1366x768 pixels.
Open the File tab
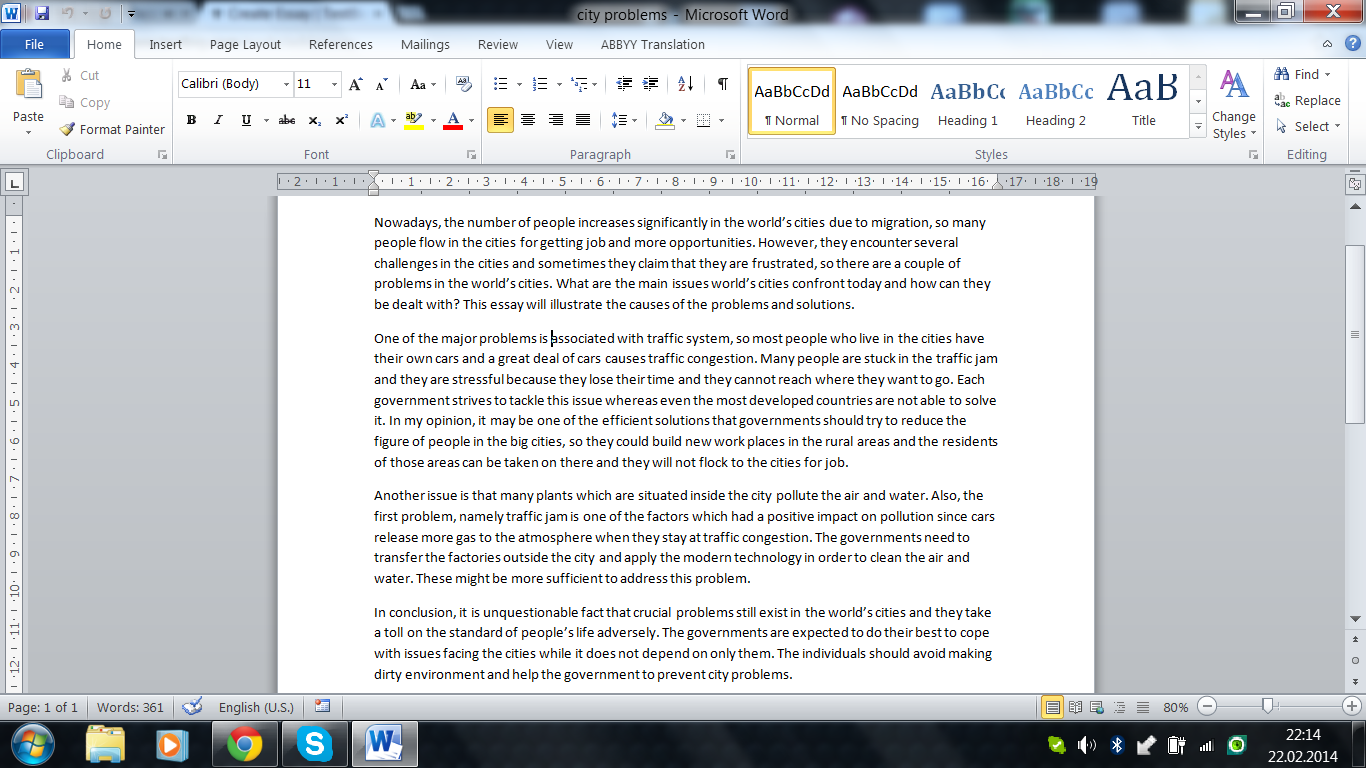point(34,44)
